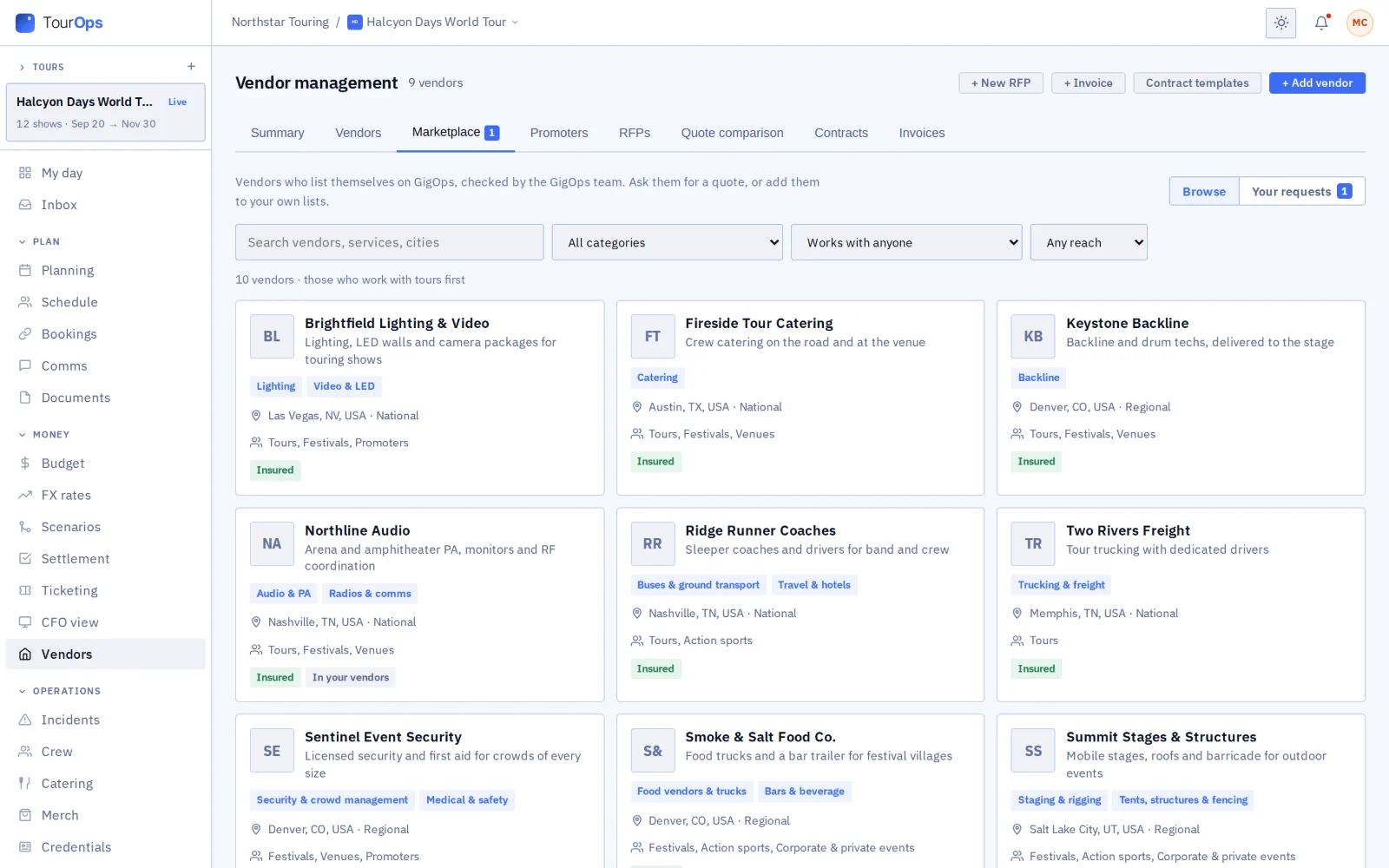The image size is (1389, 868).
Task: Click the + New RFP button
Action: 1001,82
